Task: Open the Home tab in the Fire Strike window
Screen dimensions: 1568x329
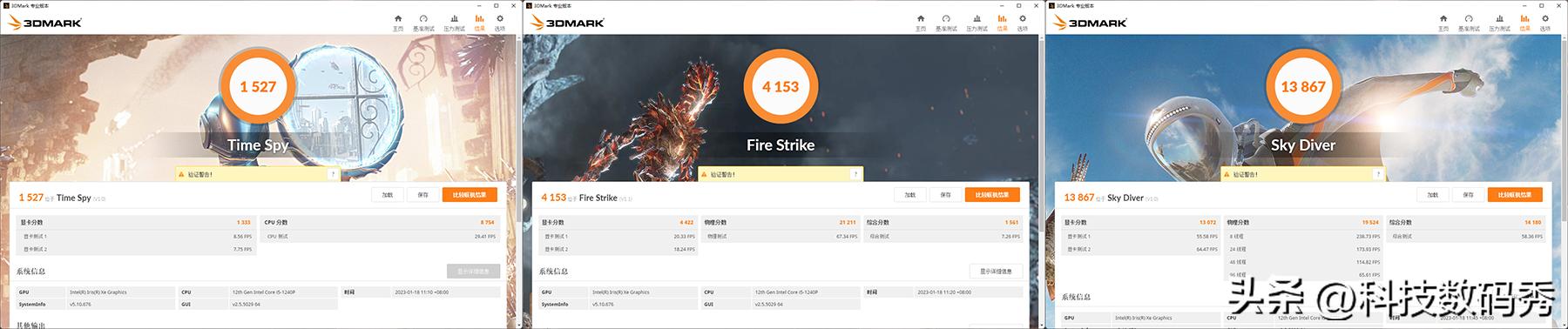Action: (x=921, y=23)
